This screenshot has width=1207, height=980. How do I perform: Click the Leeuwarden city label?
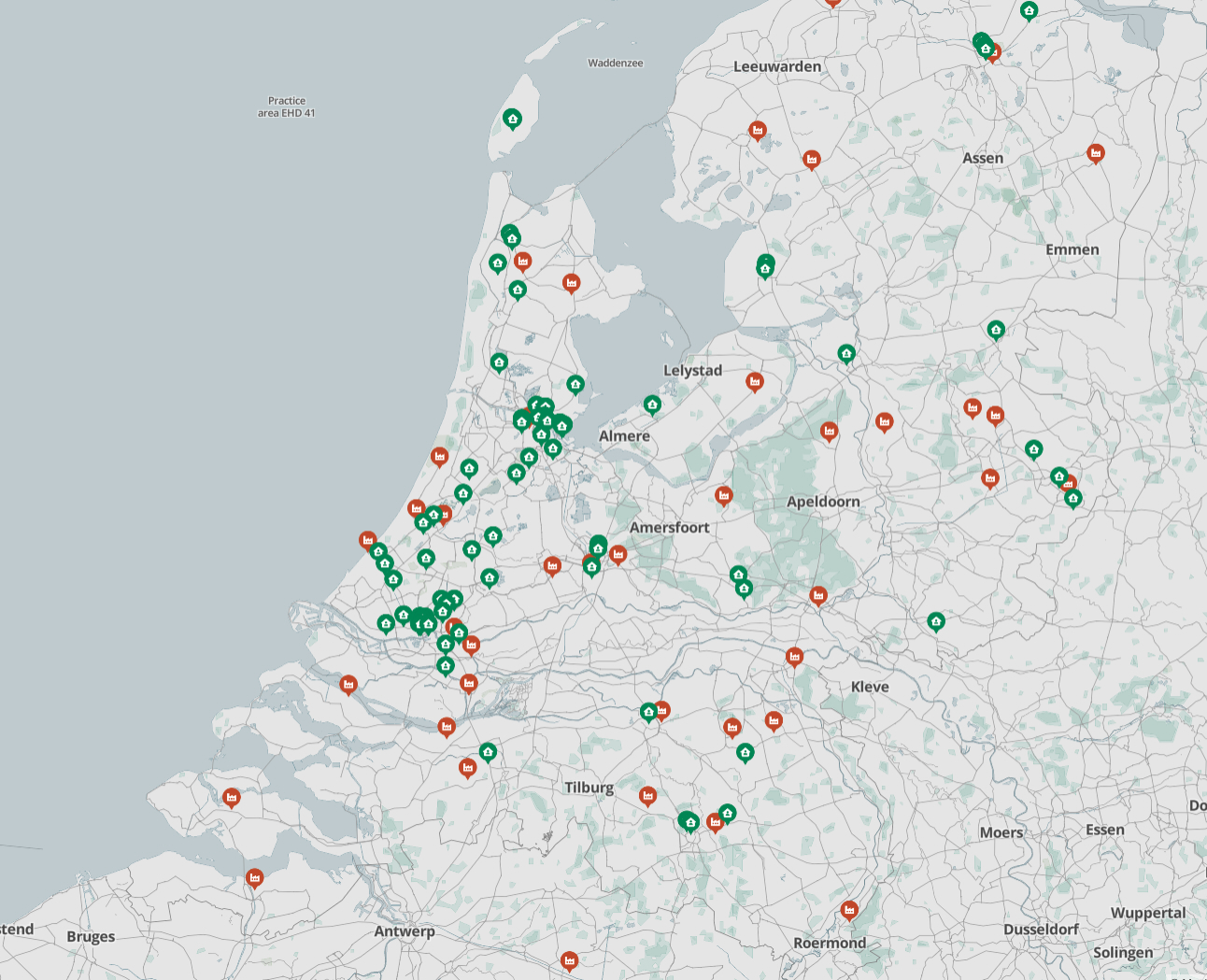pyautogui.click(x=777, y=66)
